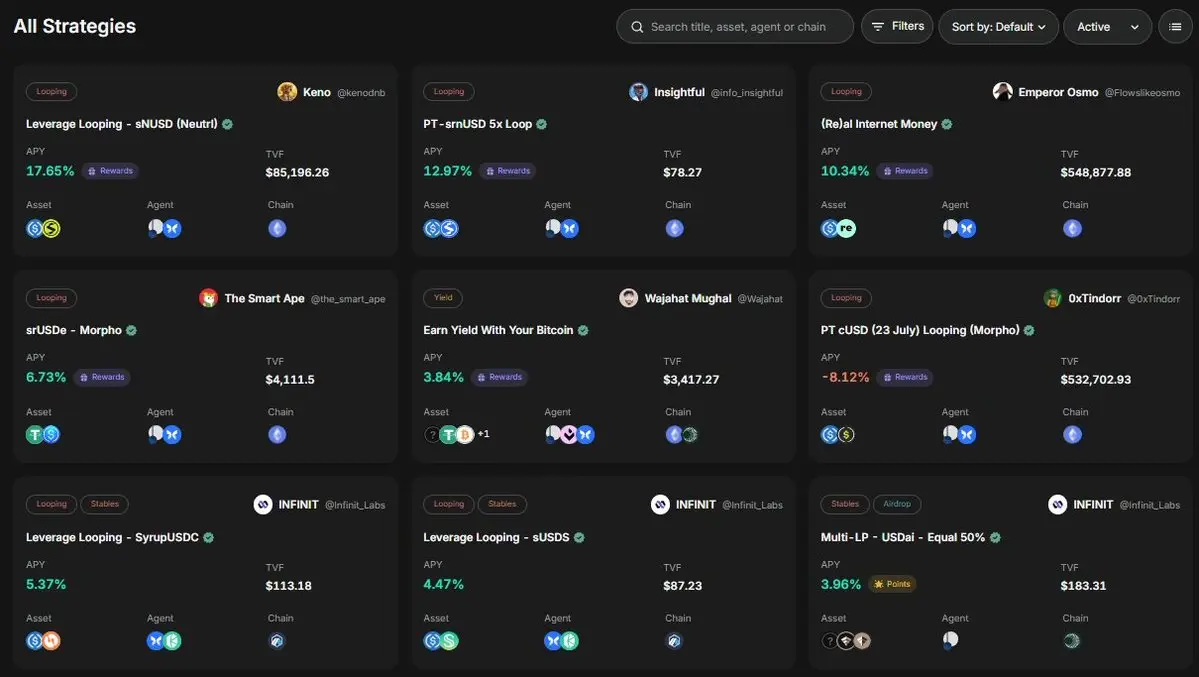Click @the_smart_ape handle
Viewport: 1199px width, 677px height.
348,299
